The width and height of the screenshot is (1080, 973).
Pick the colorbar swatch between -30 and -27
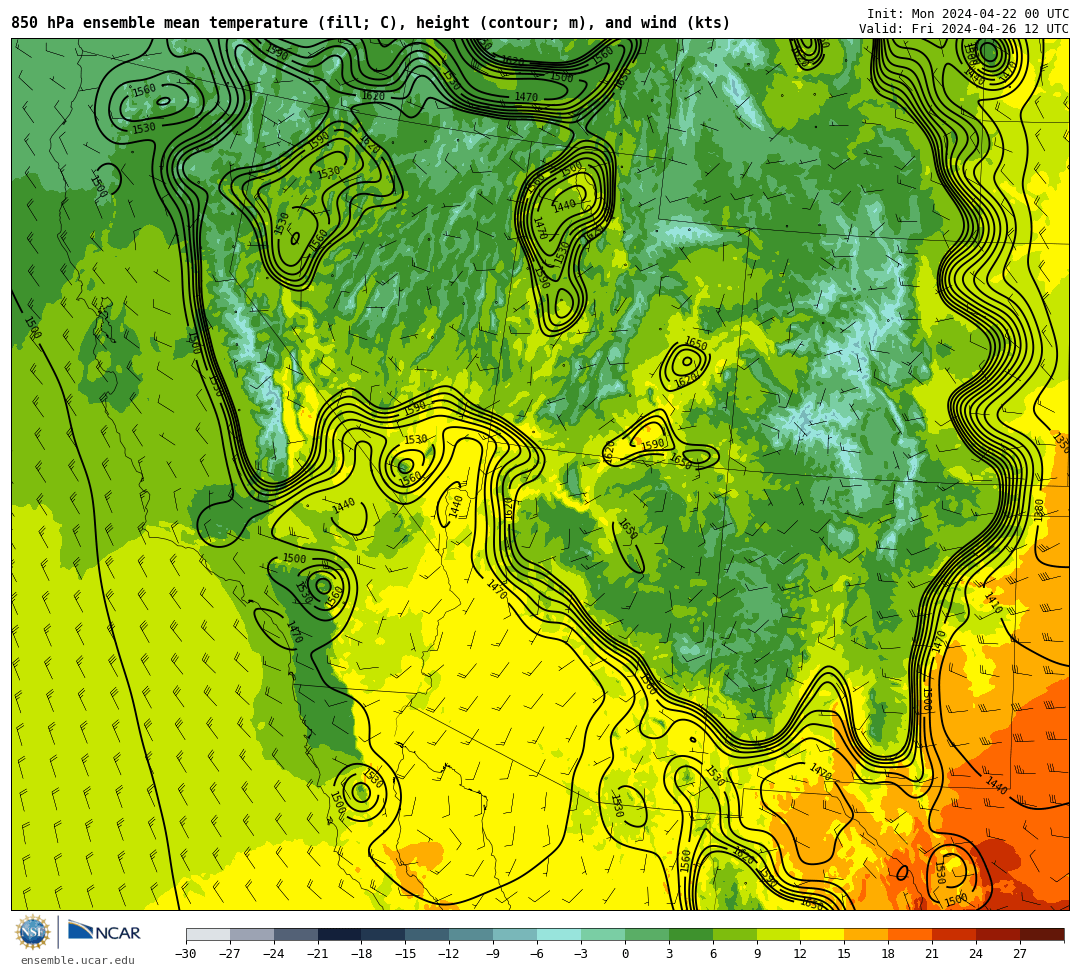tap(208, 934)
